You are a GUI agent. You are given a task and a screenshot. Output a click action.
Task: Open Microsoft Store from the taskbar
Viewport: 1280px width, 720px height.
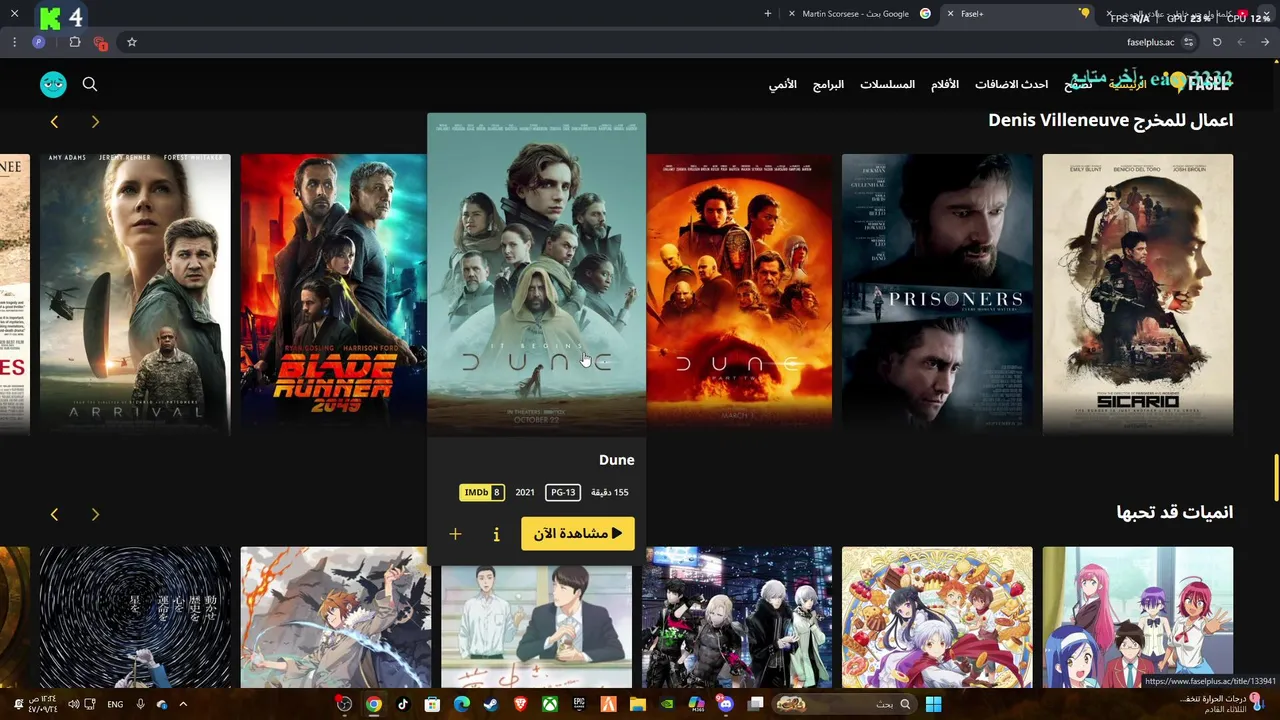pos(432,704)
